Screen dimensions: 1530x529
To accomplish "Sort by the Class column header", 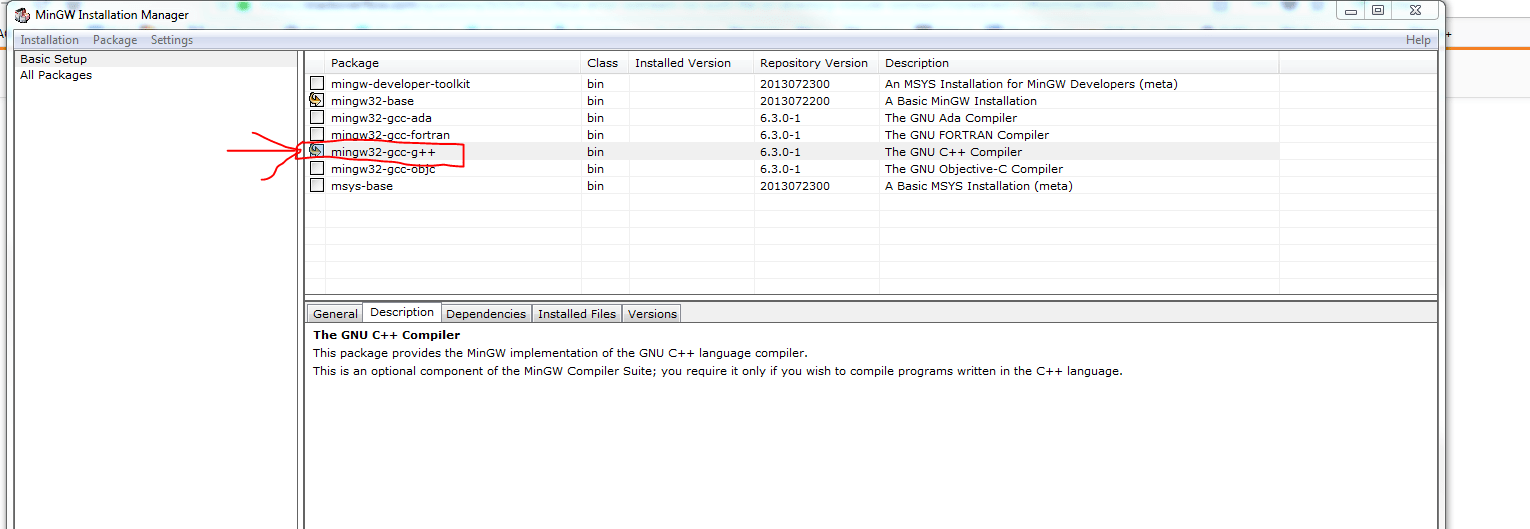I will [605, 63].
